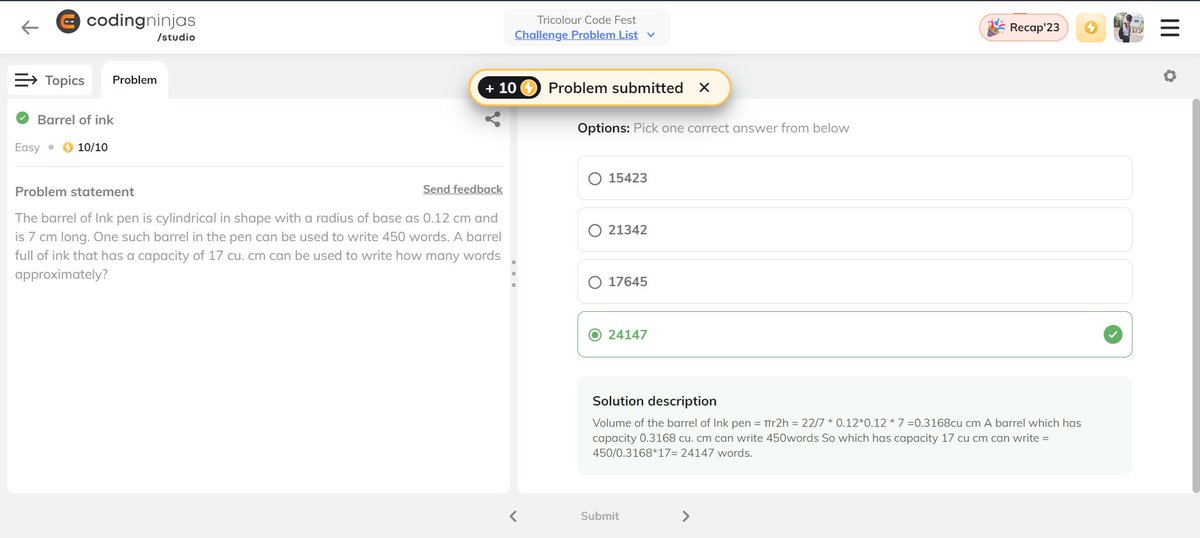The width and height of the screenshot is (1200, 538).
Task: Click the panel divider drag handle dots
Action: click(514, 274)
